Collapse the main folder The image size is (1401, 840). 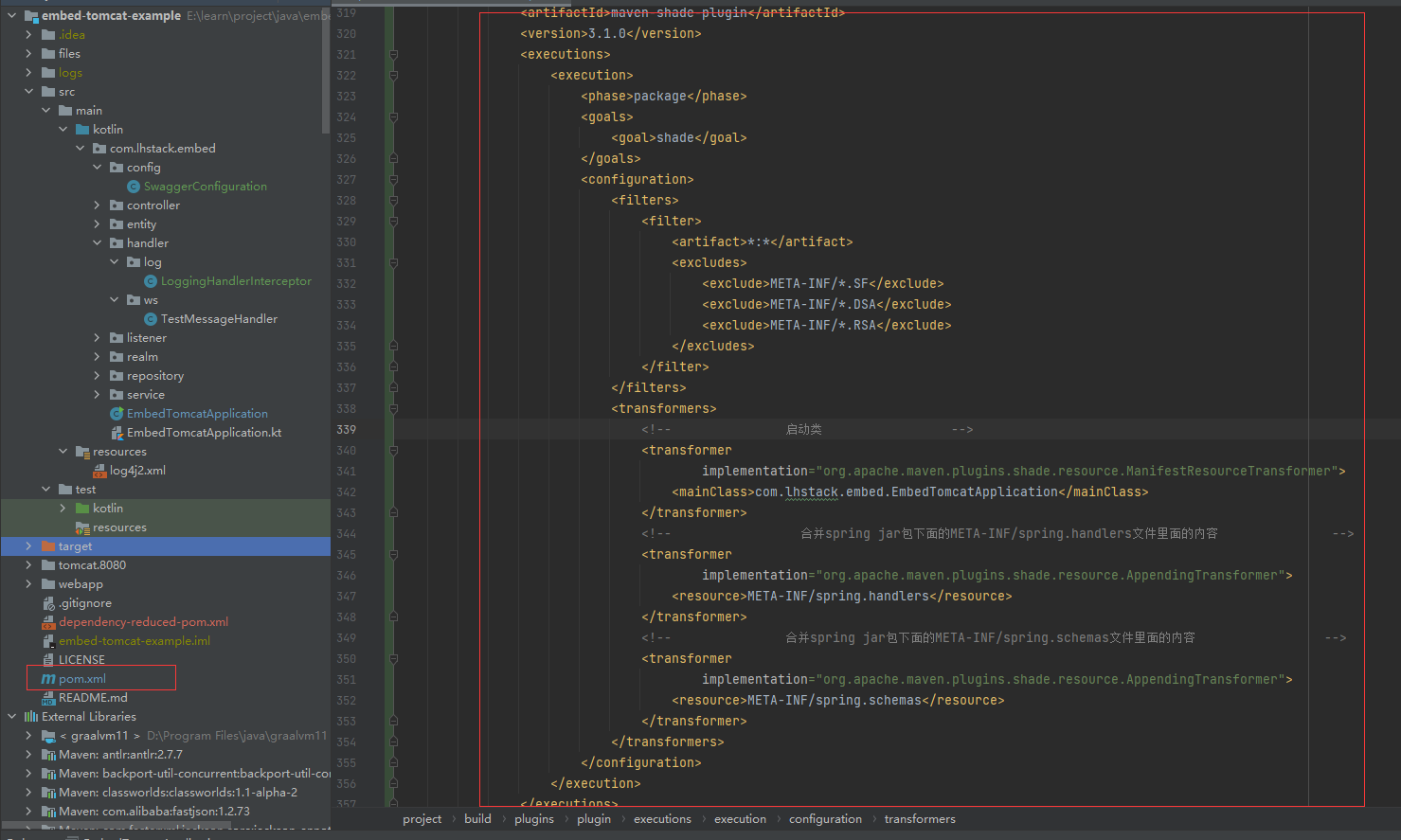pyautogui.click(x=45, y=111)
